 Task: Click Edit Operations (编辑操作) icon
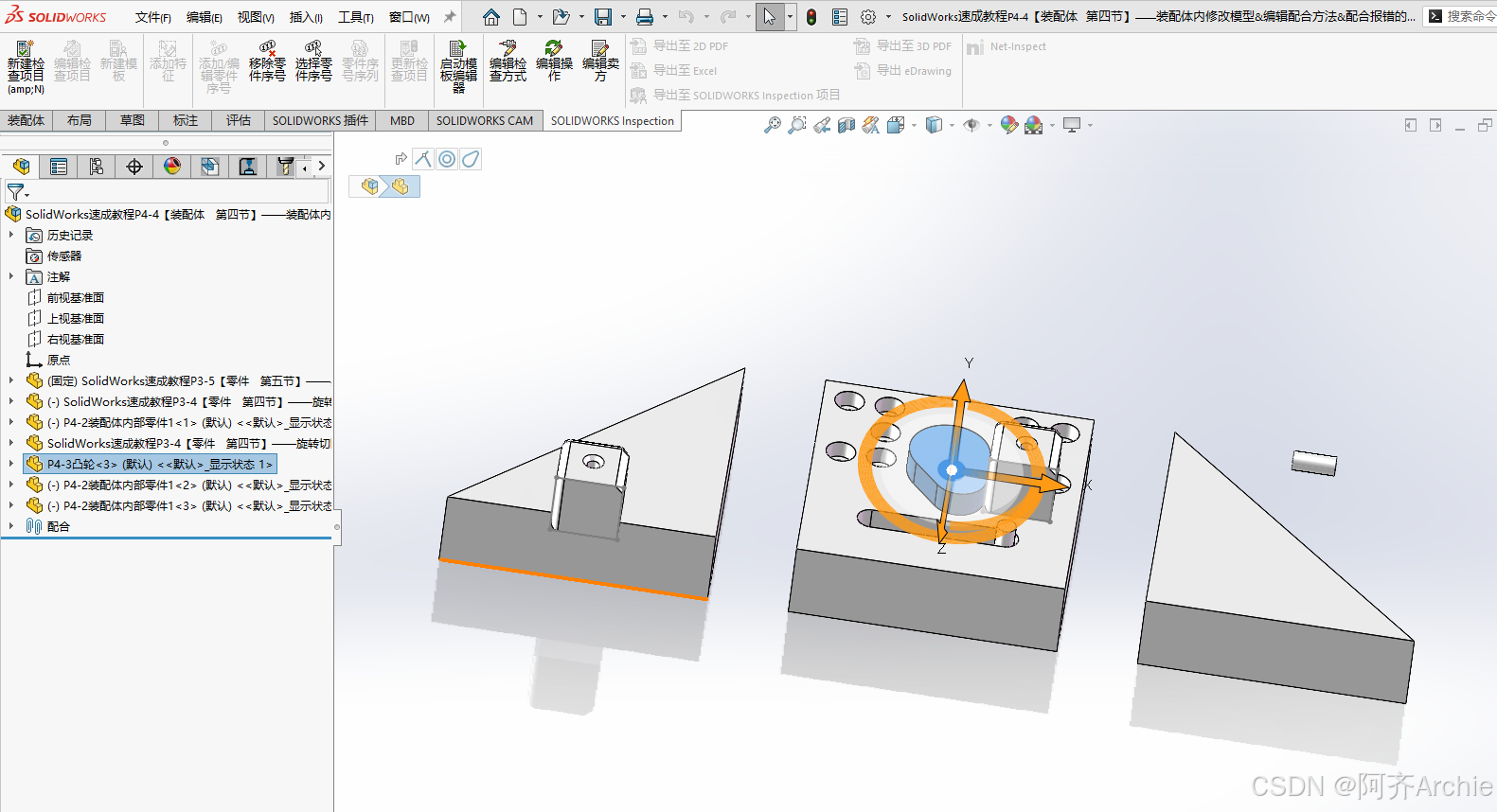[x=554, y=62]
